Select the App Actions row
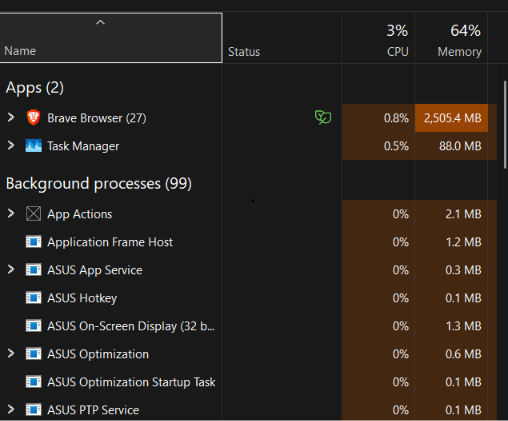 pos(248,214)
